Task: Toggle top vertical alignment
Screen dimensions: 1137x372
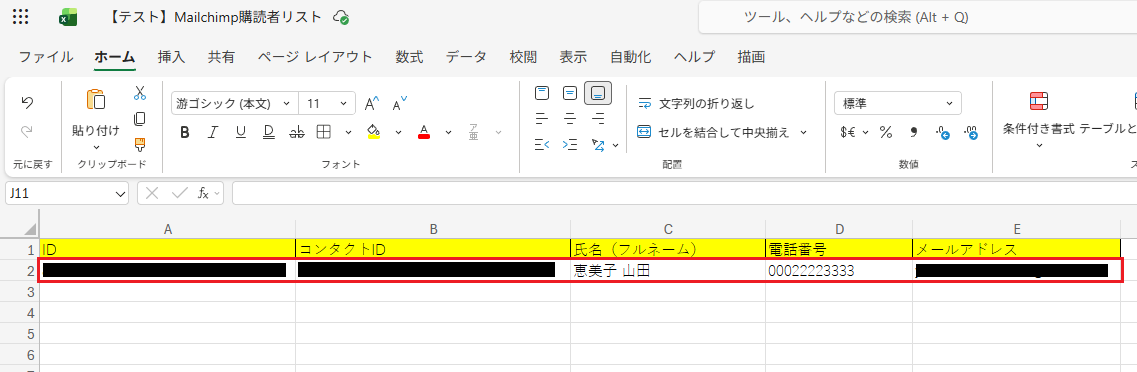Action: coord(542,93)
